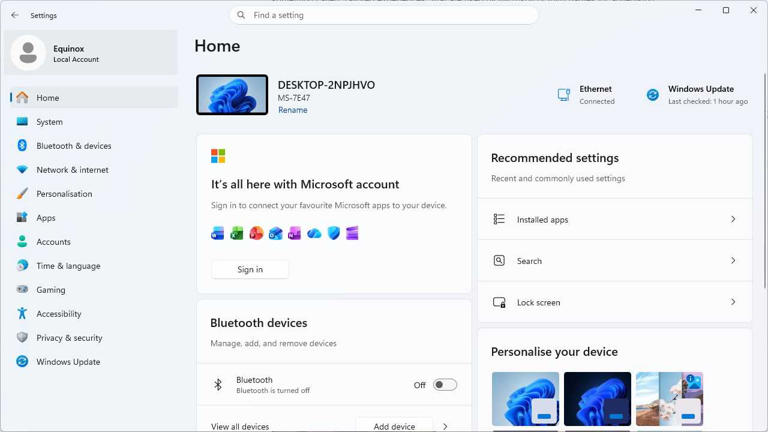Click the Add device button

[x=394, y=426]
